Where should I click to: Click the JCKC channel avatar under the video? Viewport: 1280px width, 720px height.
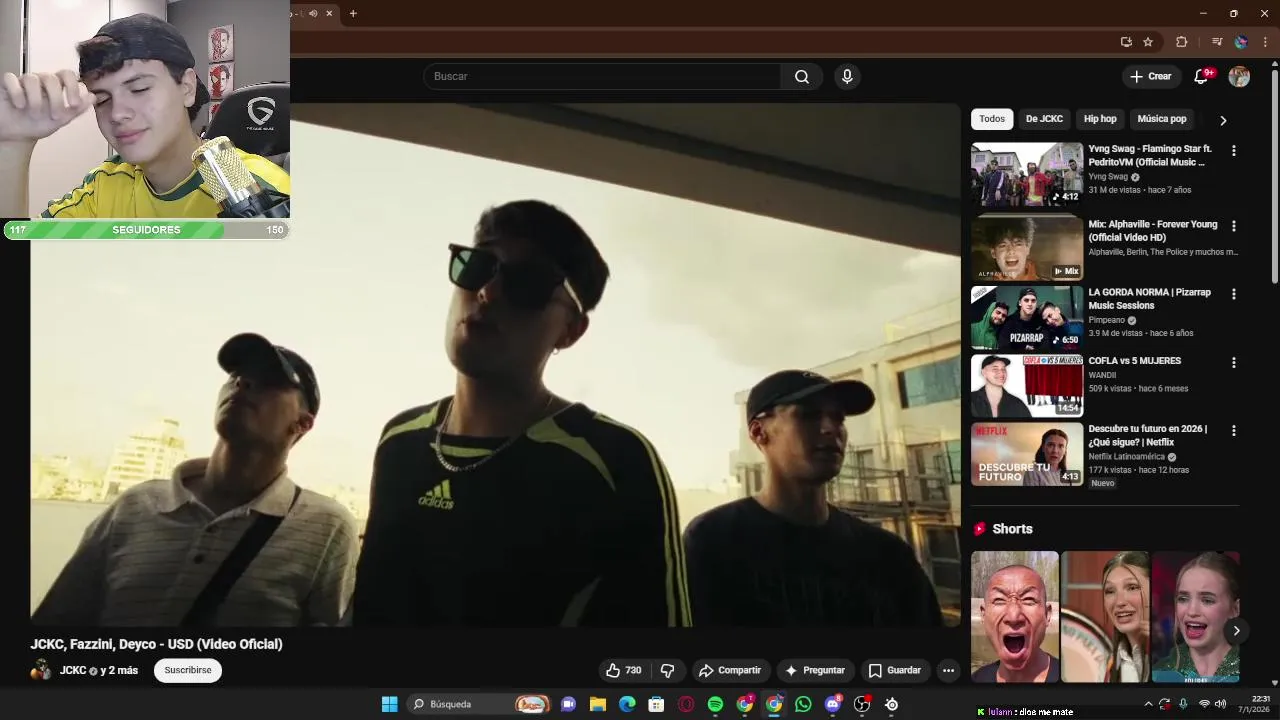41,670
